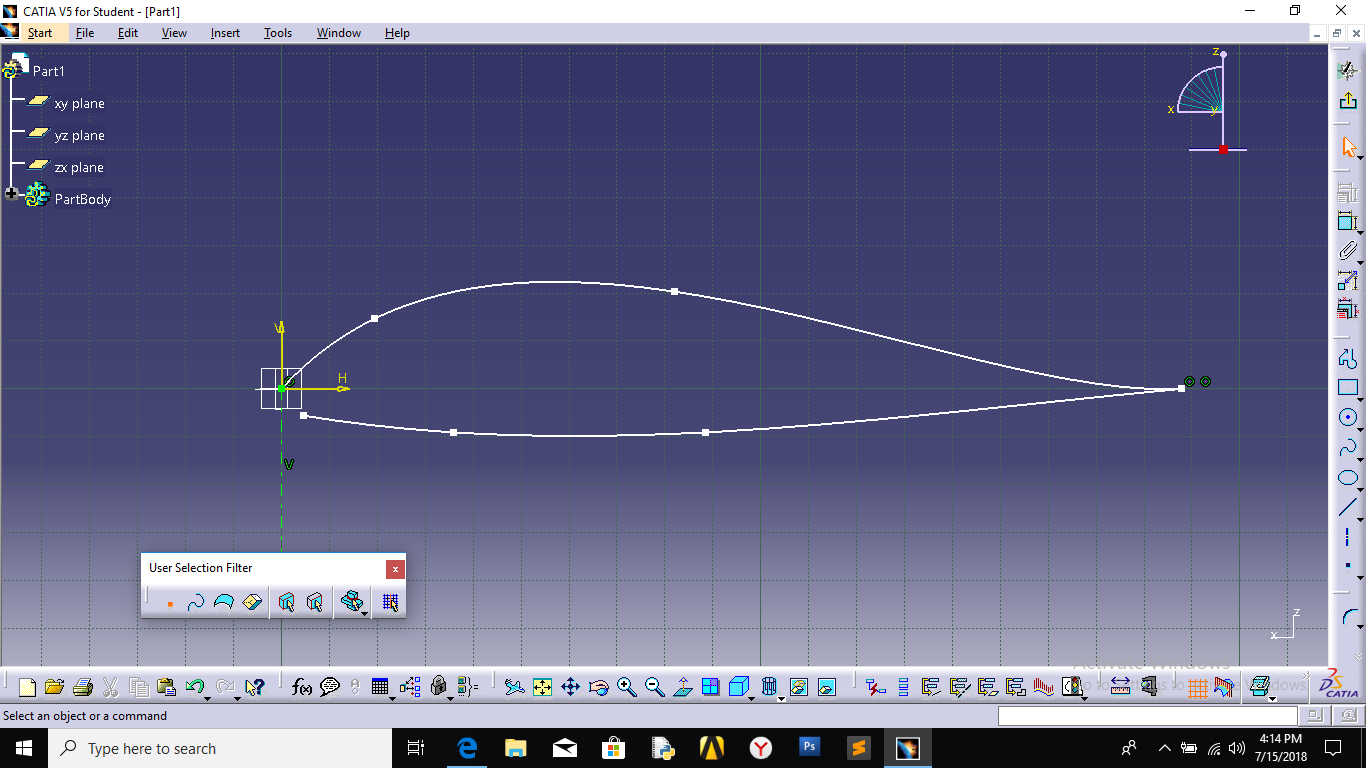Select the Rectangle tool on the right toolbar

[1347, 385]
